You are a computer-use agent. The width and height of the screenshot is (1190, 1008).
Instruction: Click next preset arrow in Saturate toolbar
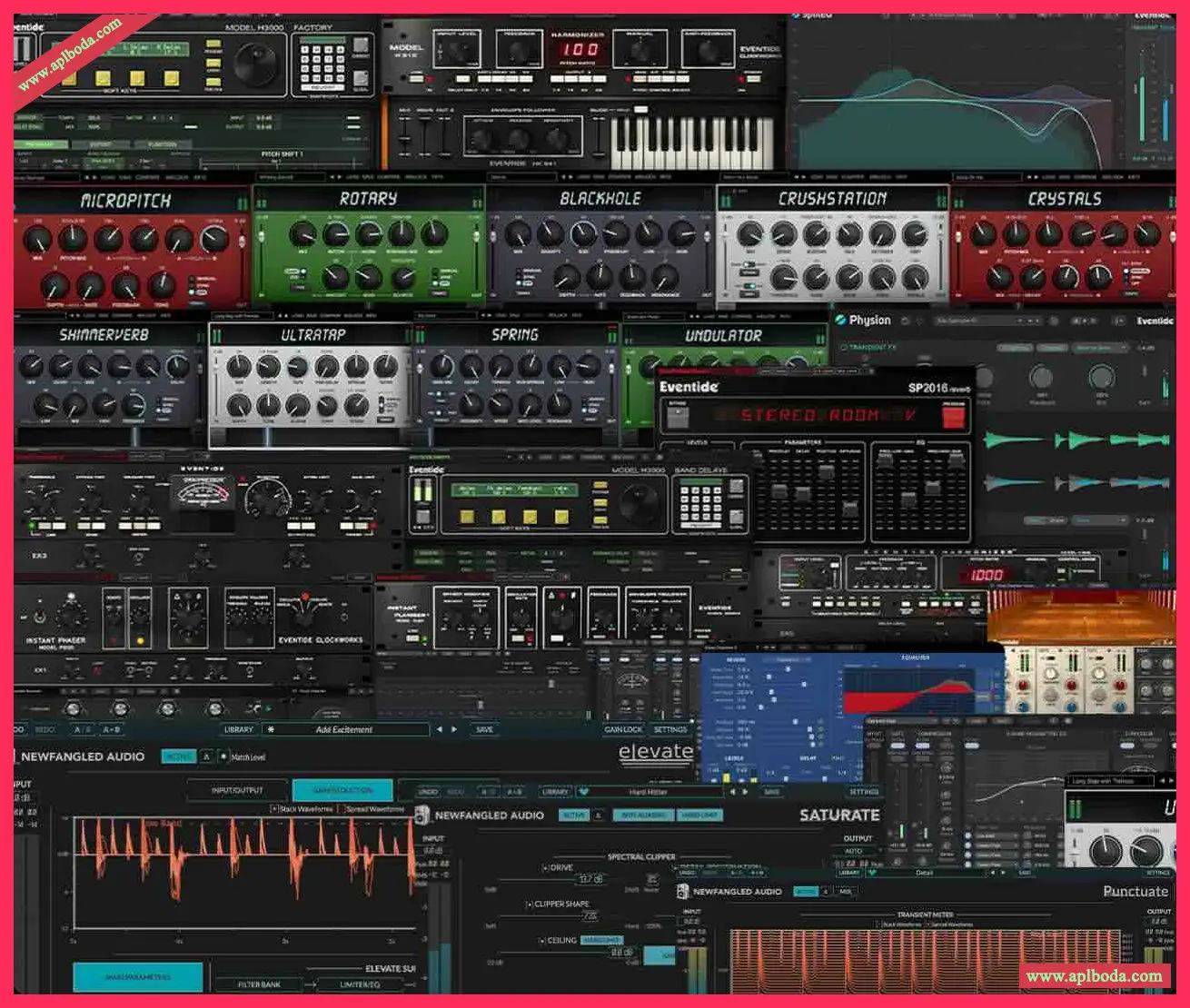click(746, 792)
